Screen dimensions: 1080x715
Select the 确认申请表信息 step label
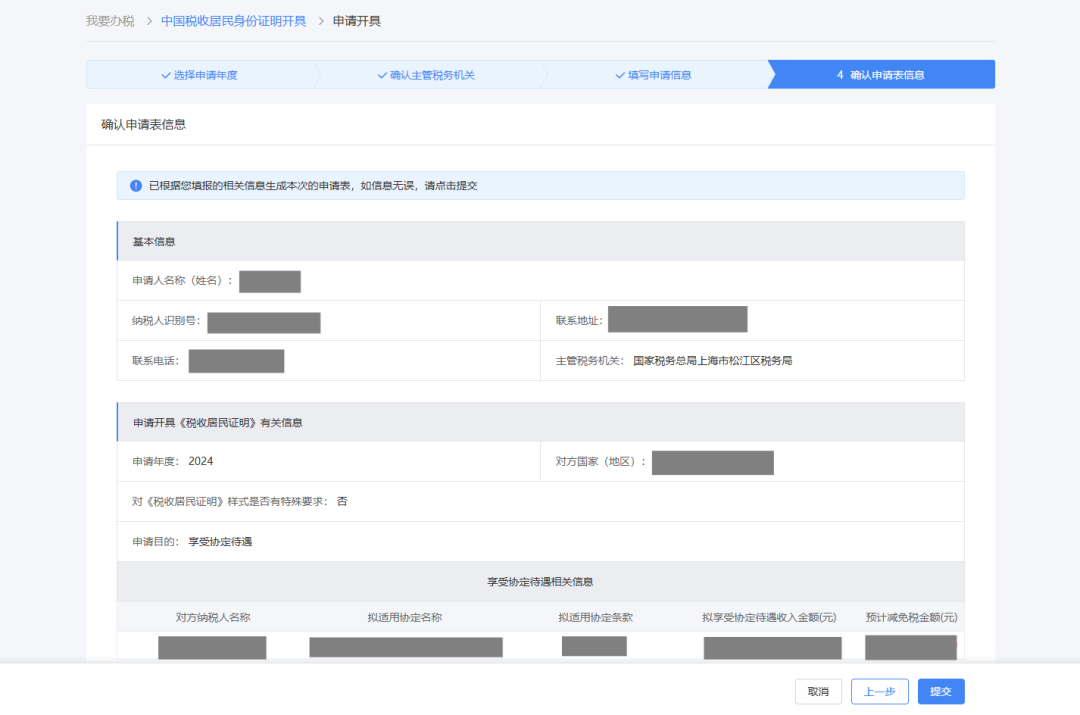(887, 75)
